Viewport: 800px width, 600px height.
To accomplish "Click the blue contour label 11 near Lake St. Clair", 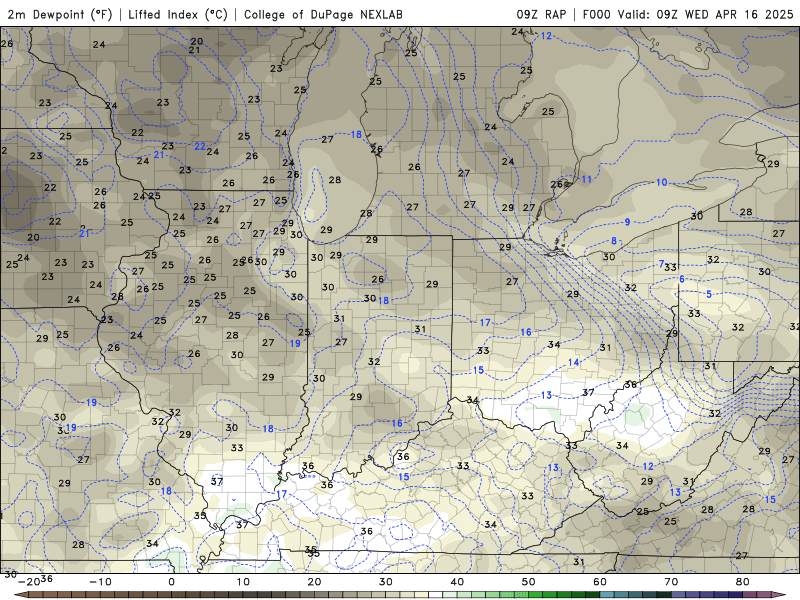I will tap(587, 179).
